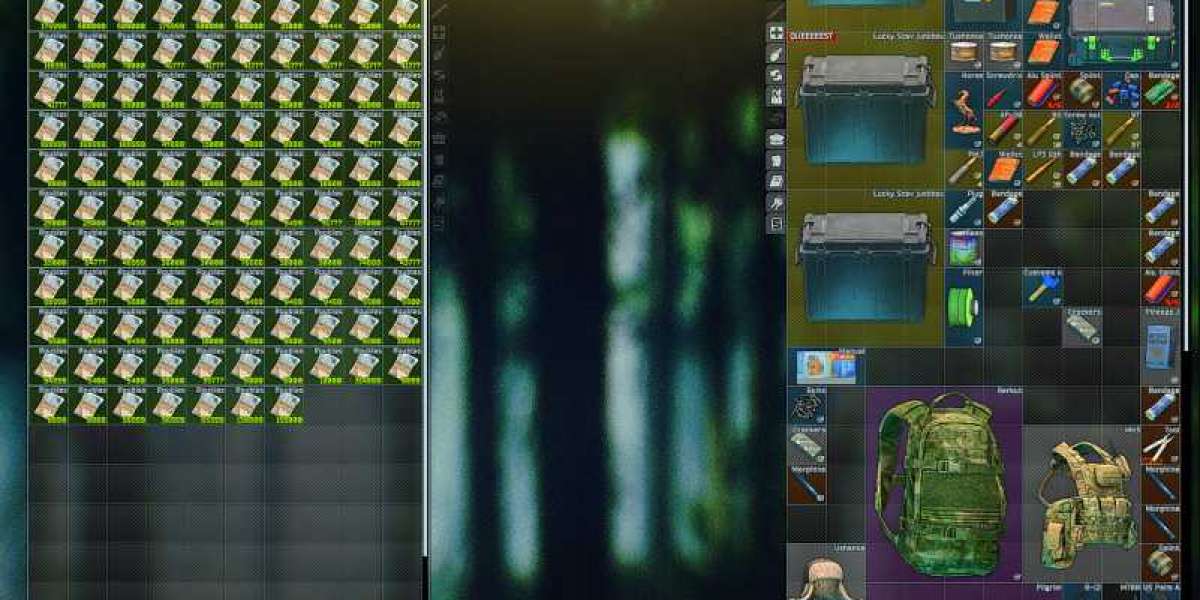Image resolution: width=1200 pixels, height=600 pixels.
Task: Select the last Roubles stack in the bottom row
Action: pyautogui.click(x=286, y=403)
